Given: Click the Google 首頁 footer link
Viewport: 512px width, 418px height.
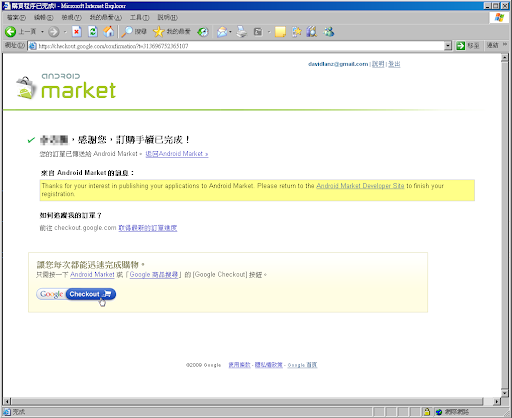Looking at the screenshot, I should (x=302, y=365).
